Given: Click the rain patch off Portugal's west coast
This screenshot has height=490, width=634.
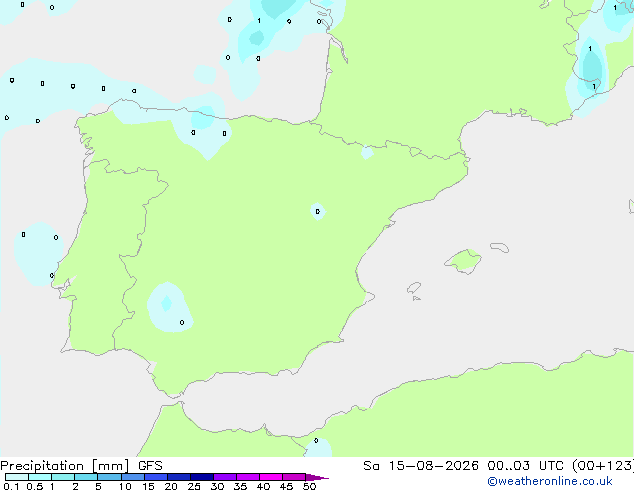Looking at the screenshot, I should pyautogui.click(x=37, y=254).
